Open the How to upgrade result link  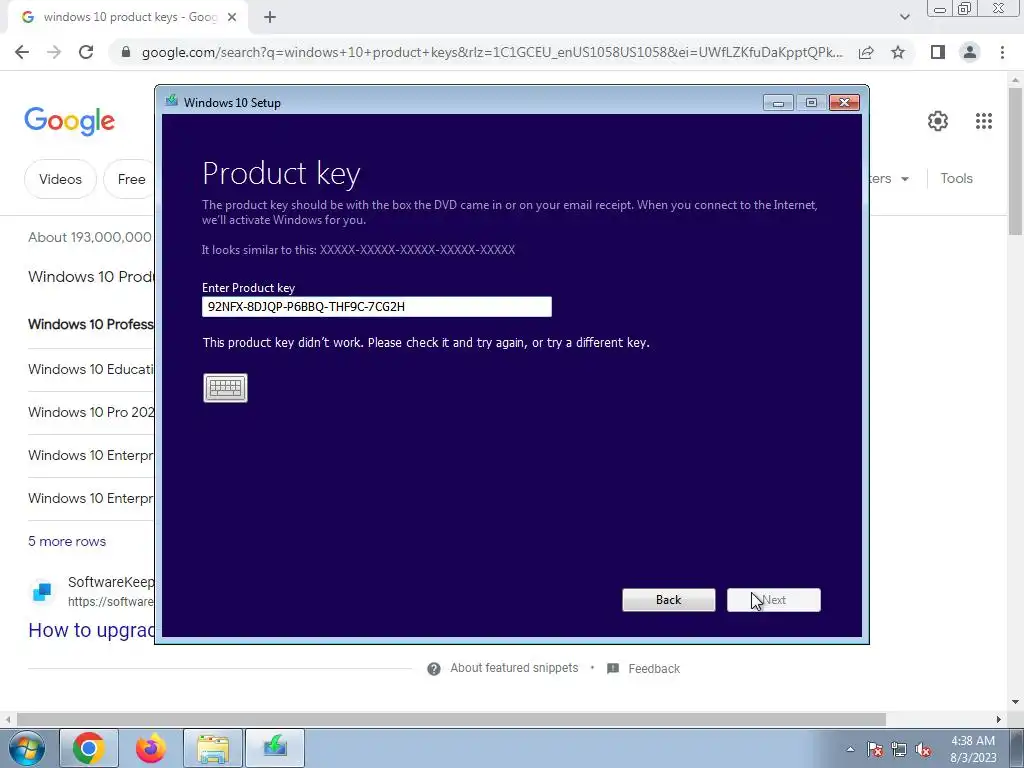91,630
